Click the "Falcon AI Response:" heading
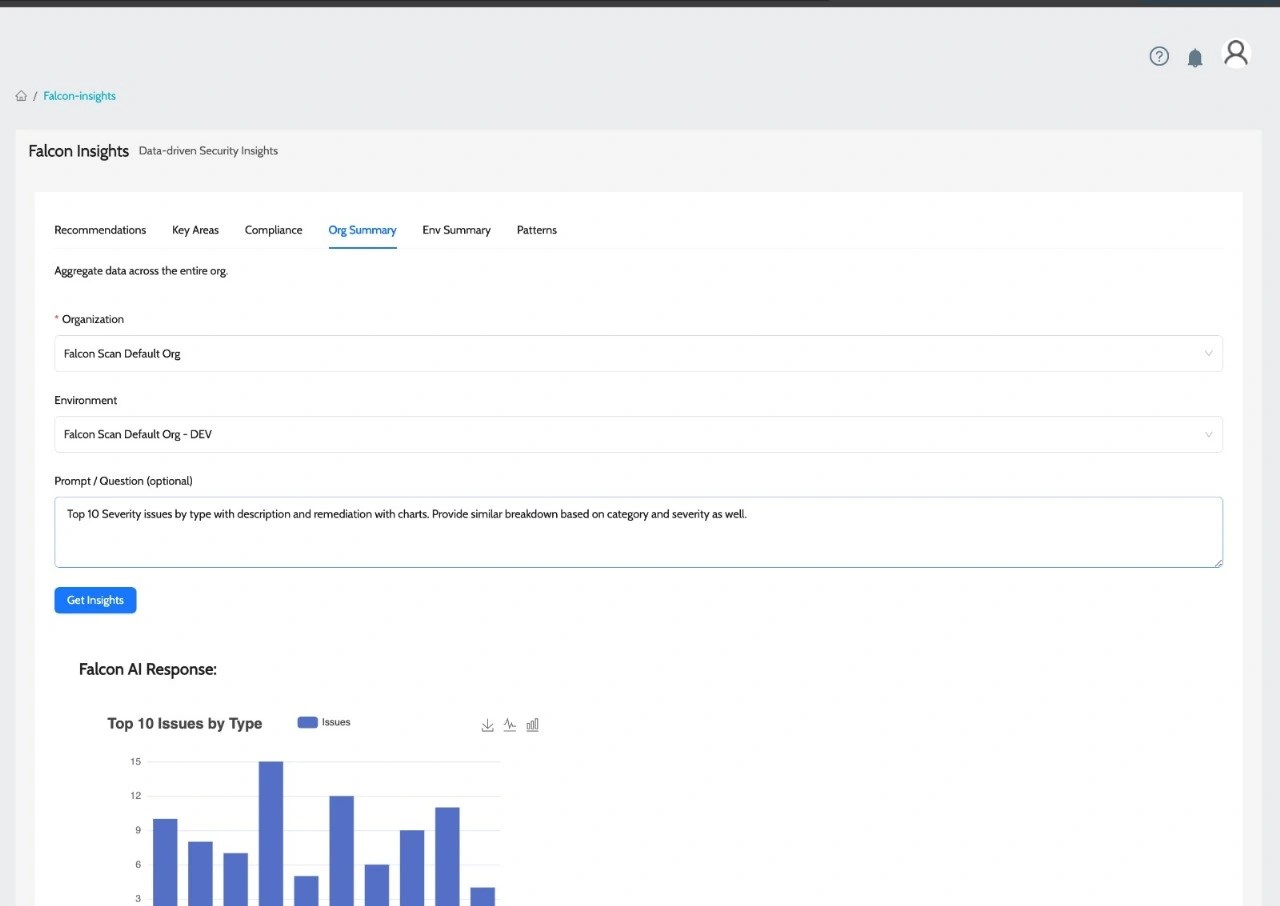The image size is (1280, 906). point(148,670)
